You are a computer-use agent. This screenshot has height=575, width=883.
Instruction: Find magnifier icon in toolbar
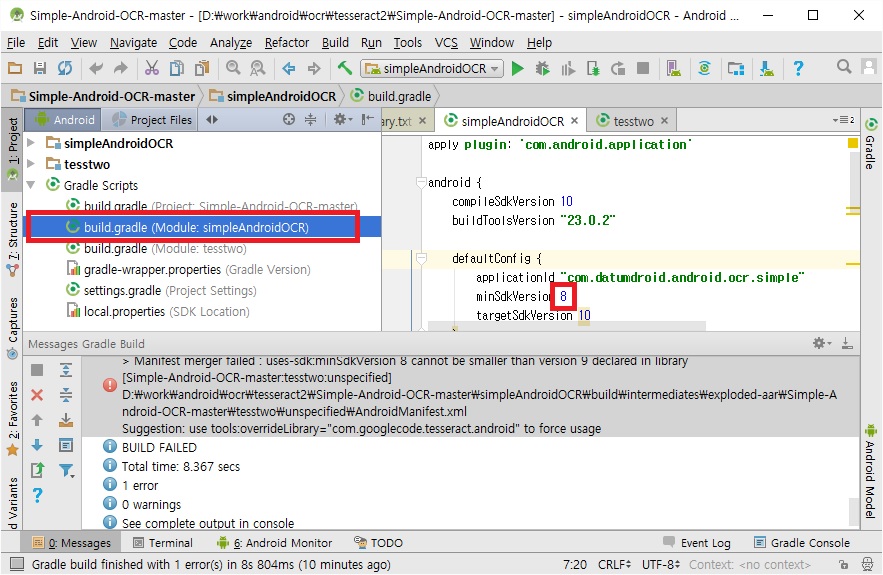pyautogui.click(x=233, y=68)
